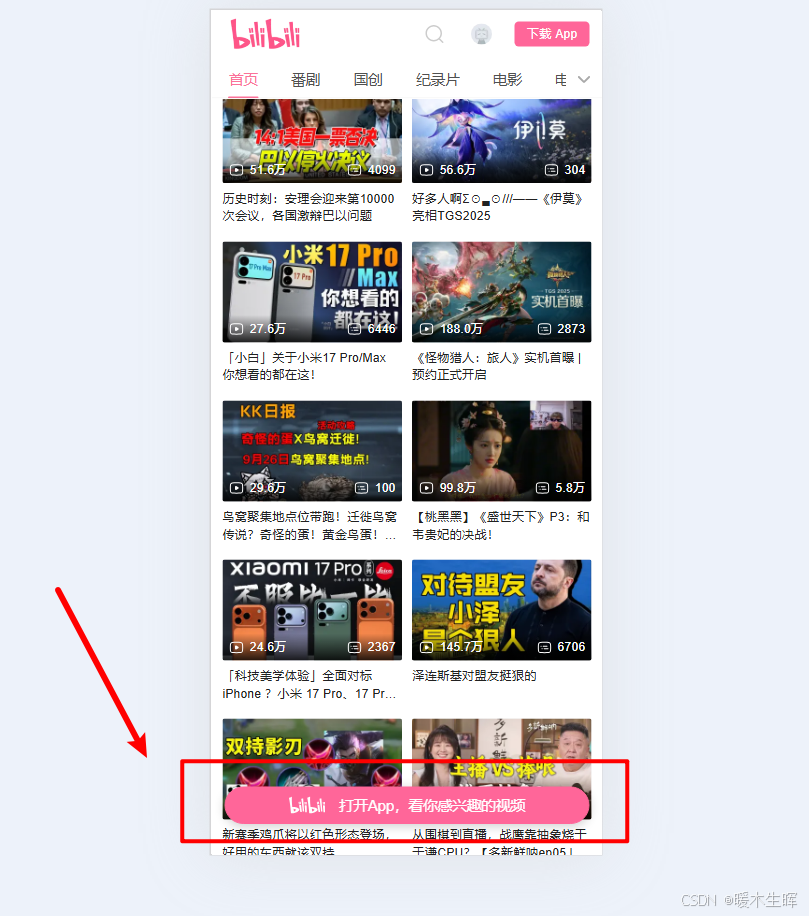Open the 美国一票否决 video thumbnail
The image size is (809, 916).
tap(312, 141)
